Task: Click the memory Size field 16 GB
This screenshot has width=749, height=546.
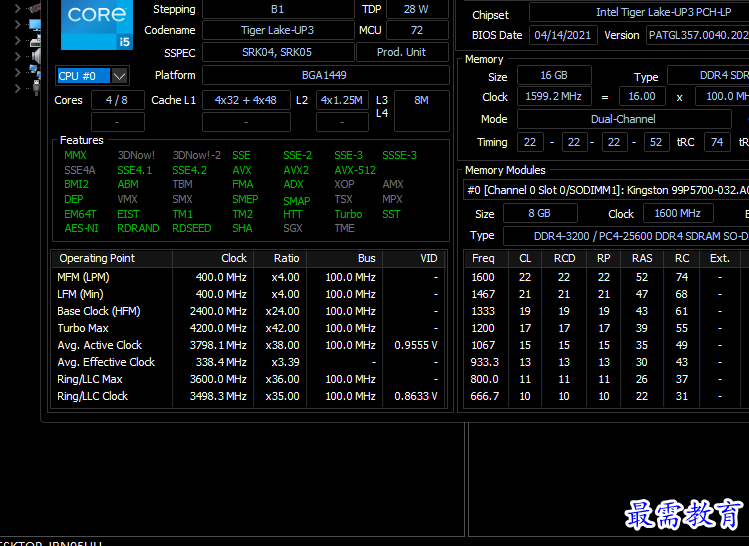Action: [554, 75]
